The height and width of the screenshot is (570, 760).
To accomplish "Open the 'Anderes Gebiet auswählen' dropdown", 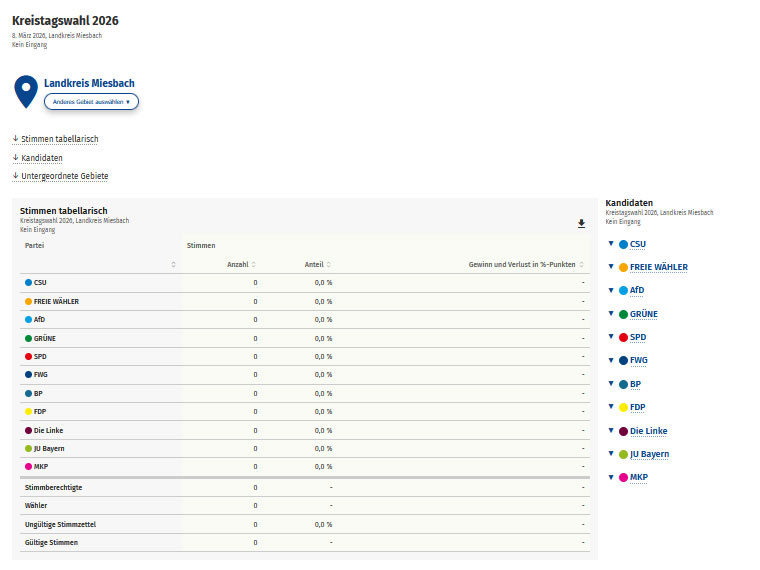I will tap(91, 102).
